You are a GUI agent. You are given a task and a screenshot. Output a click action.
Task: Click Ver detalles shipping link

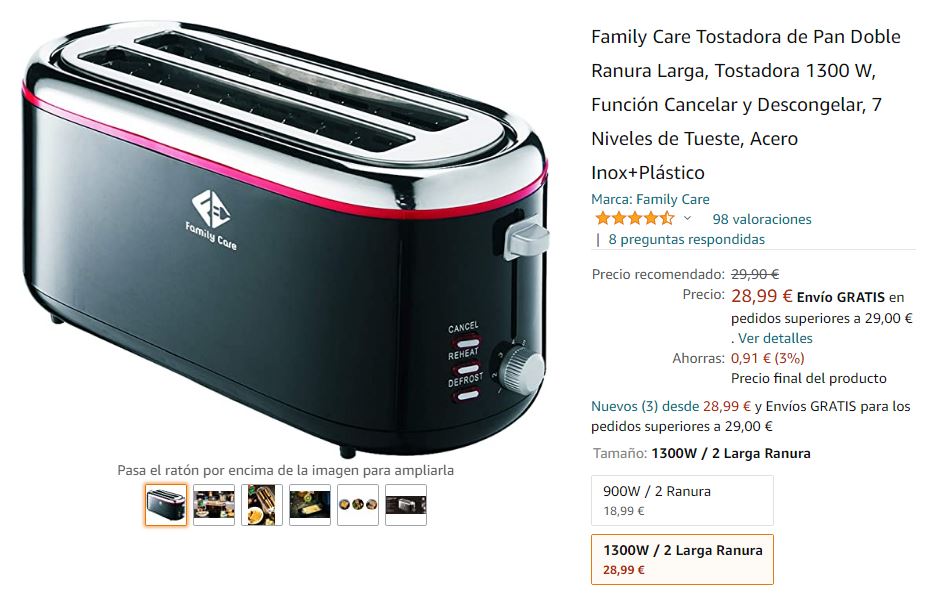click(x=775, y=338)
